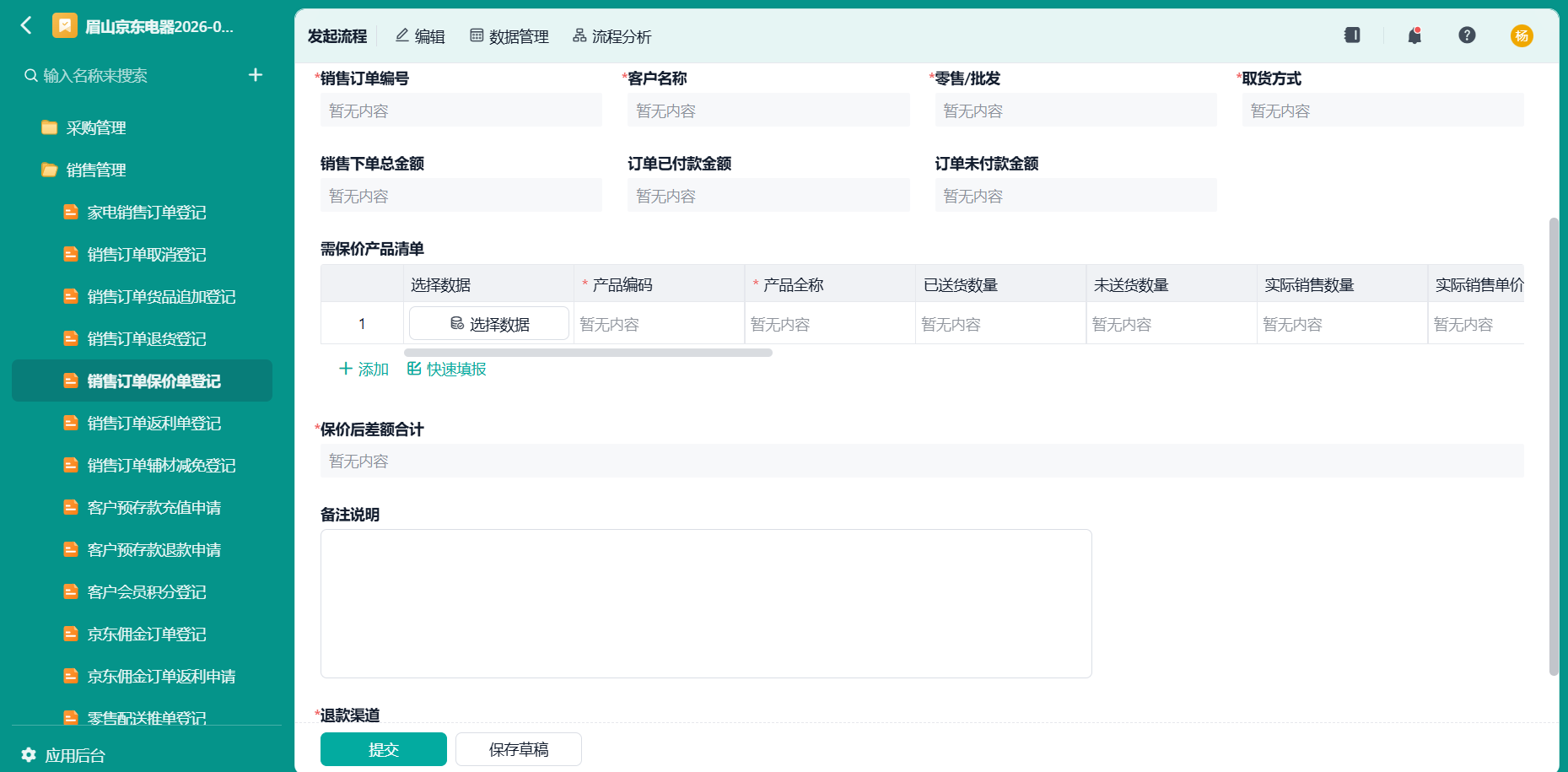Switch to 数据管理 tab
Image resolution: width=1568 pixels, height=772 pixels.
[509, 36]
